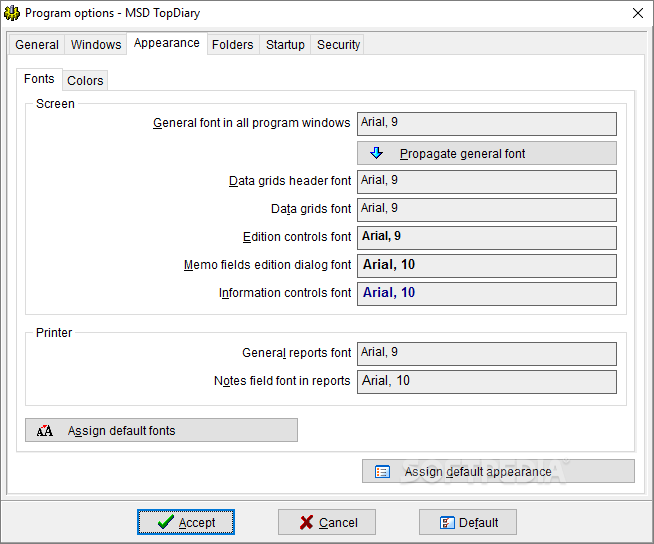This screenshot has width=654, height=544.
Task: Switch to the General tab
Action: click(37, 44)
